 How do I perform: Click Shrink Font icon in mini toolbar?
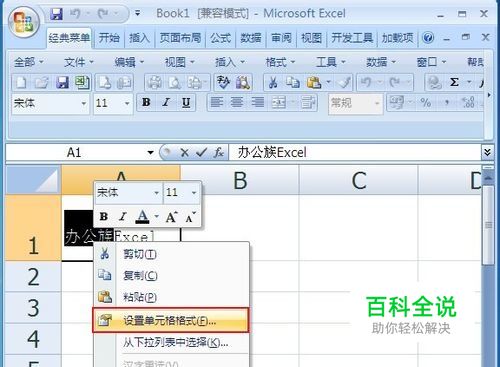coord(190,217)
